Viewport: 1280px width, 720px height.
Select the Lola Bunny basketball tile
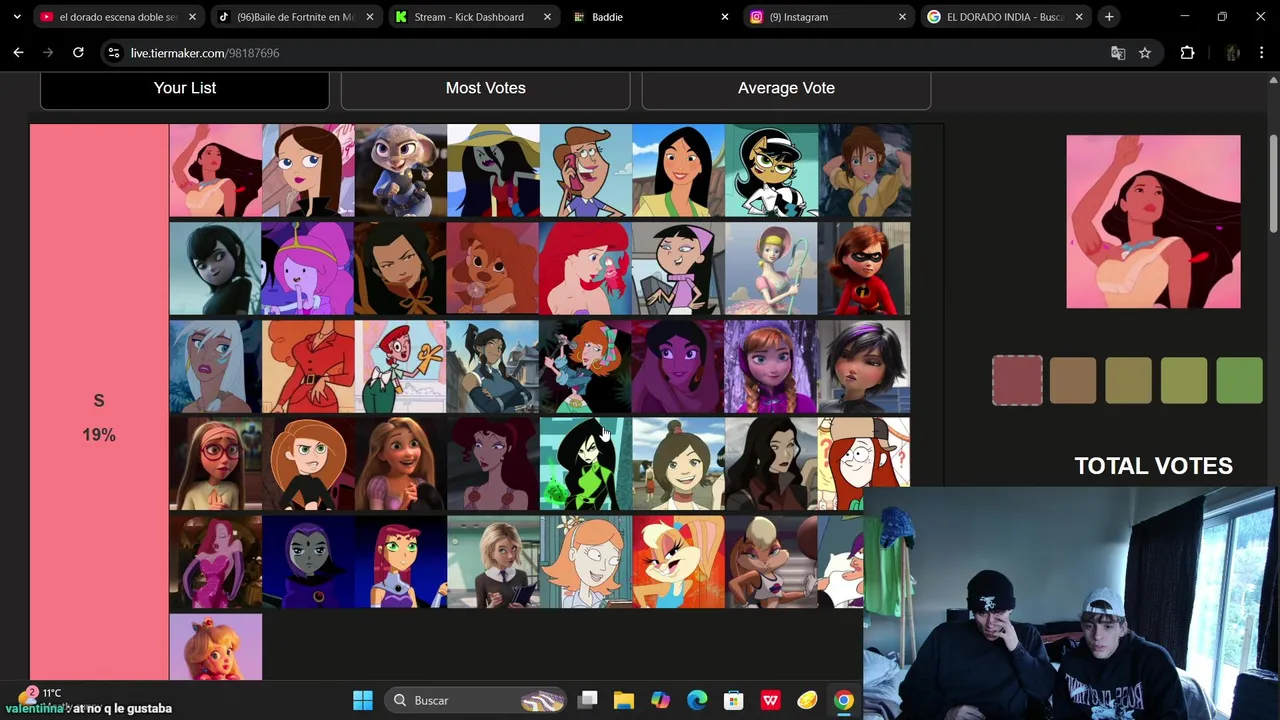770,562
